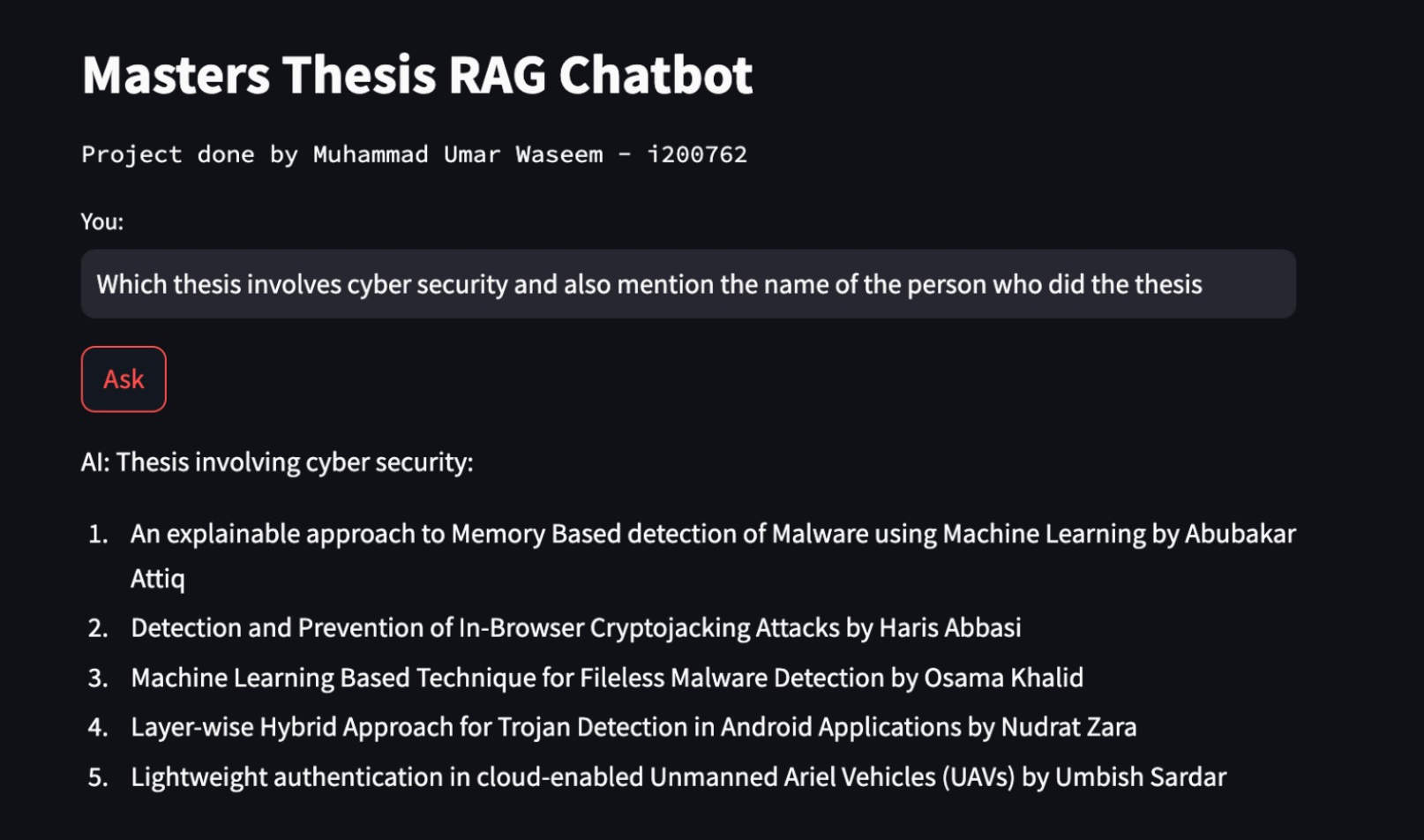Click the list number "1." marker
The width and height of the screenshot is (1424, 840).
tap(98, 534)
